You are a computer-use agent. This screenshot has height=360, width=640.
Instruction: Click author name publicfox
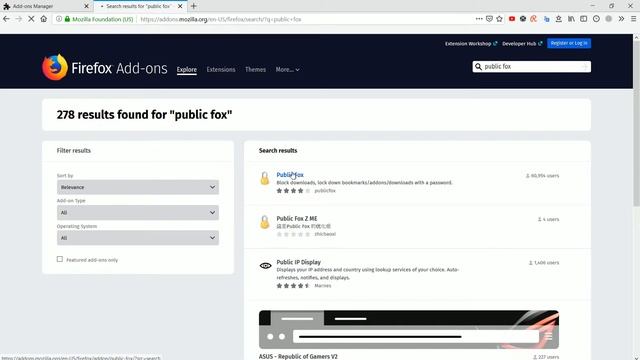[x=325, y=191]
